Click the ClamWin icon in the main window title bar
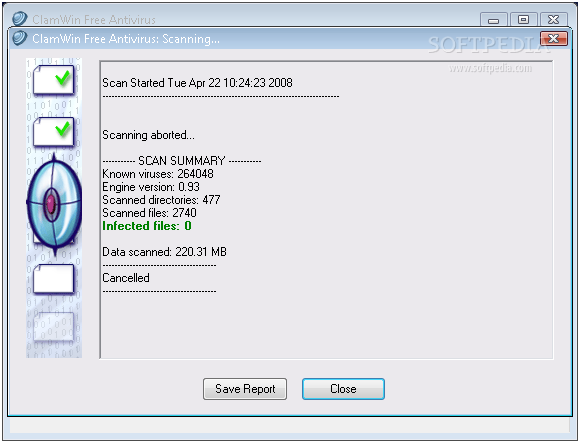 tap(20, 18)
